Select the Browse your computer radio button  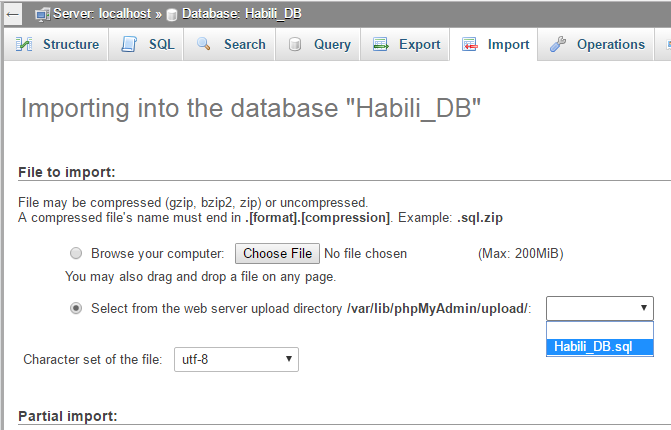click(76, 254)
